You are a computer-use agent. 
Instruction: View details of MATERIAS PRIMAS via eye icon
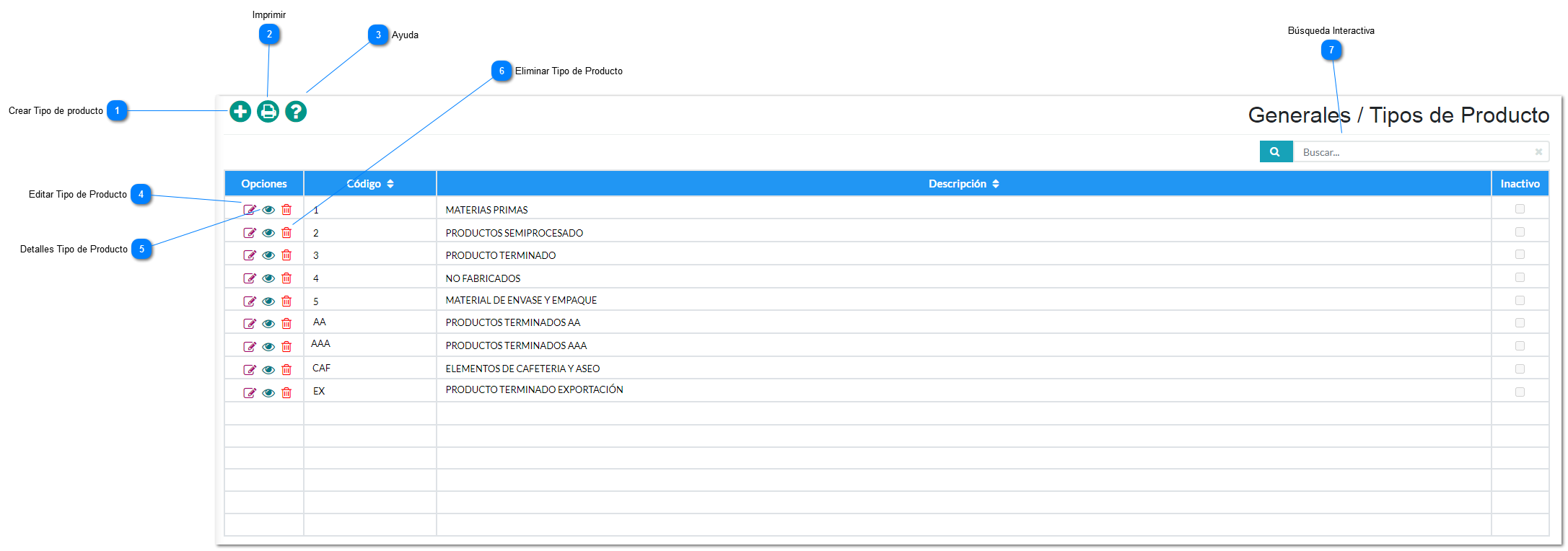click(x=268, y=210)
